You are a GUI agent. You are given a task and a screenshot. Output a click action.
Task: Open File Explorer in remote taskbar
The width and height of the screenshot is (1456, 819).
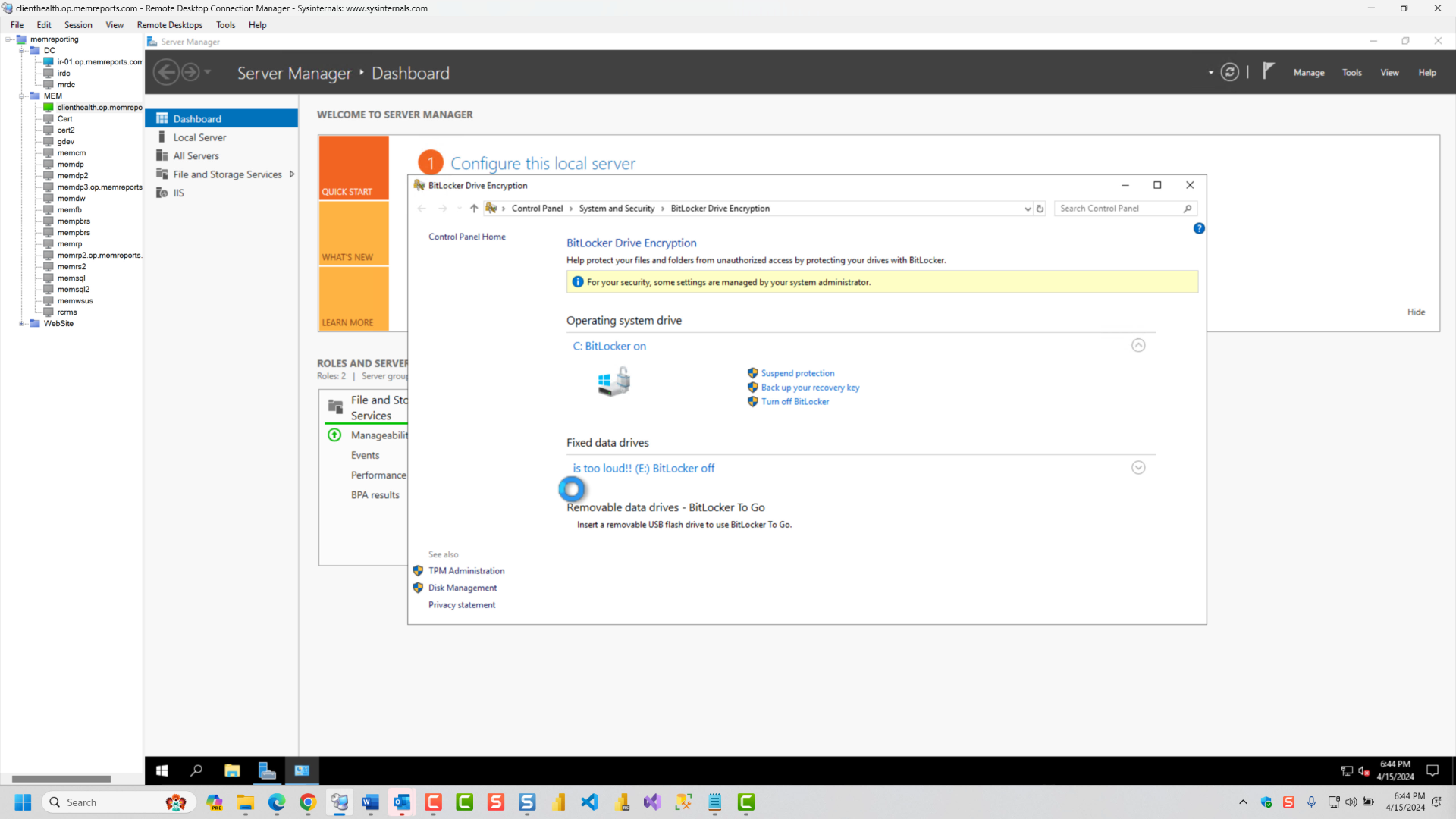[232, 770]
